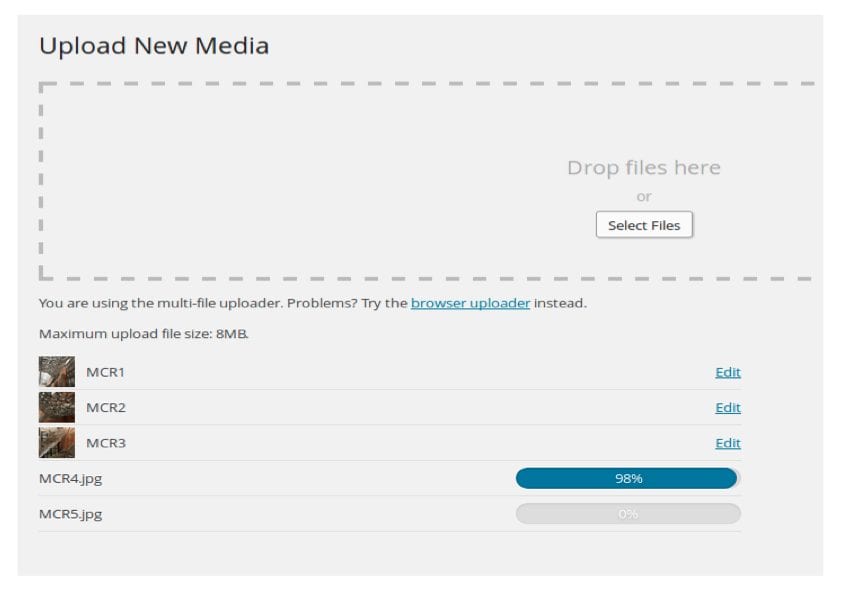This screenshot has width=852, height=590.
Task: Click the MCR2 file title
Action: pyautogui.click(x=106, y=407)
